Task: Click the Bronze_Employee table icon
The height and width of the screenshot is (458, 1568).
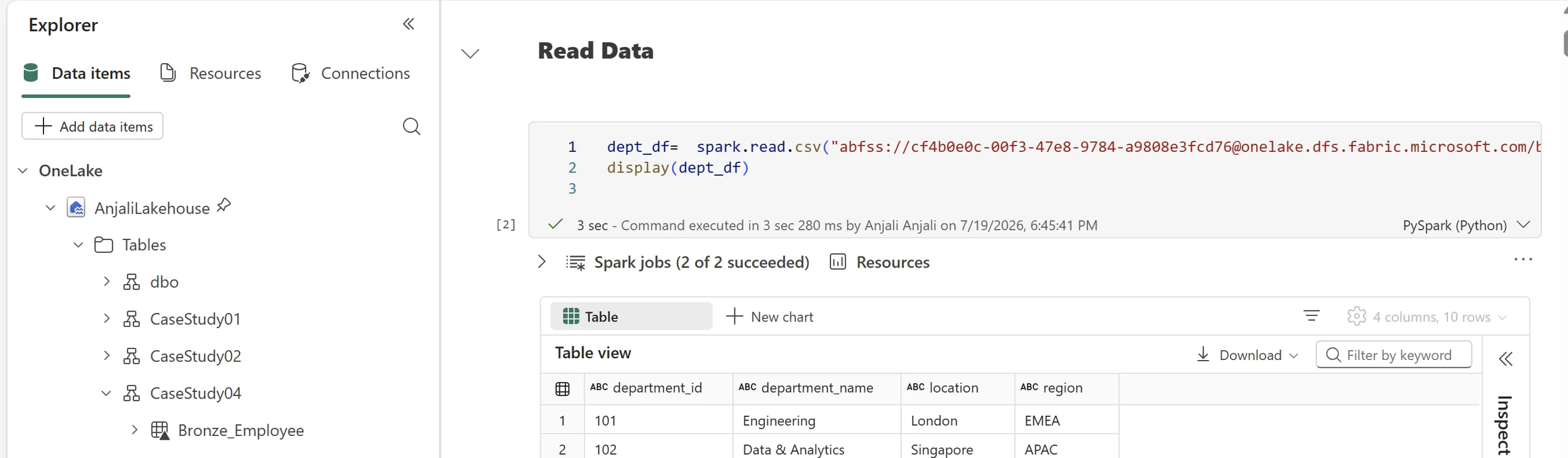Action: (x=160, y=430)
